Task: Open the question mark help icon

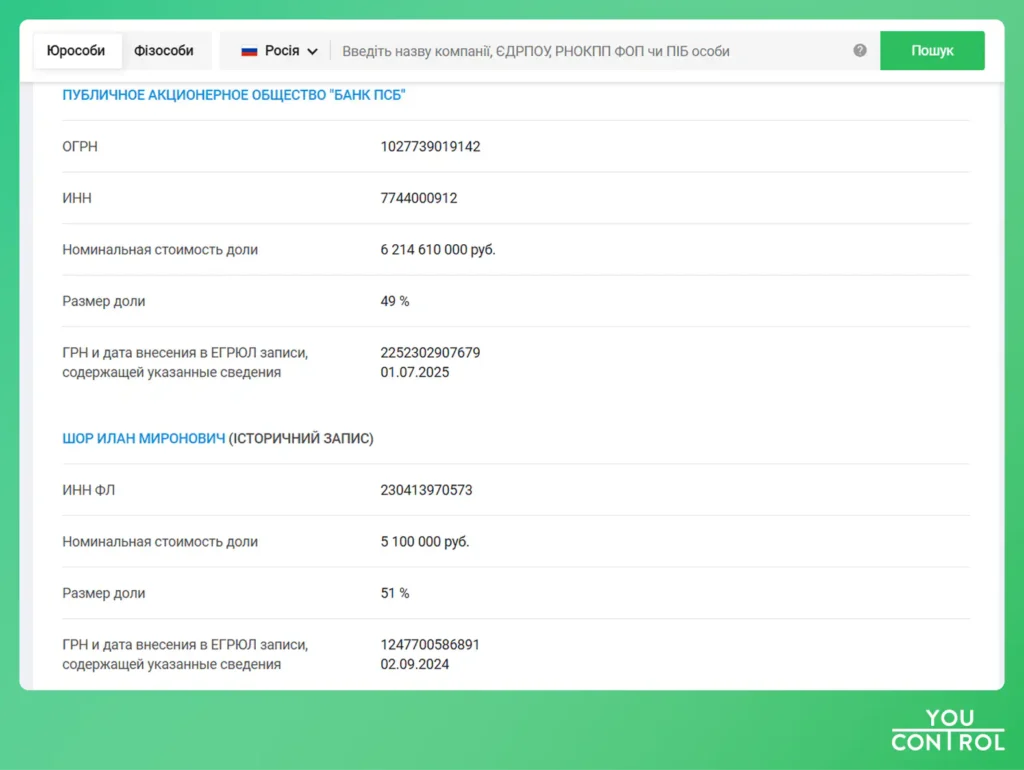Action: pos(859,50)
